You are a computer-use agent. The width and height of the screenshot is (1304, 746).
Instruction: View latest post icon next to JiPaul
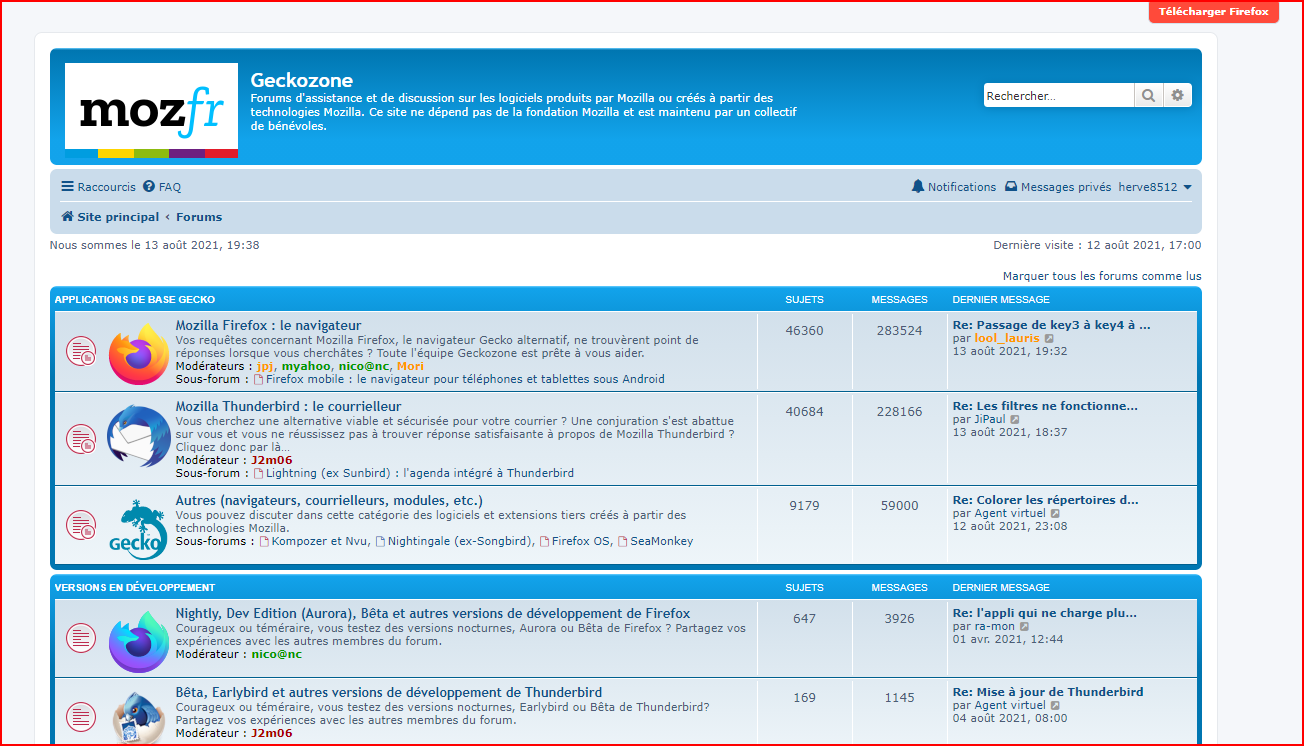pos(1015,420)
